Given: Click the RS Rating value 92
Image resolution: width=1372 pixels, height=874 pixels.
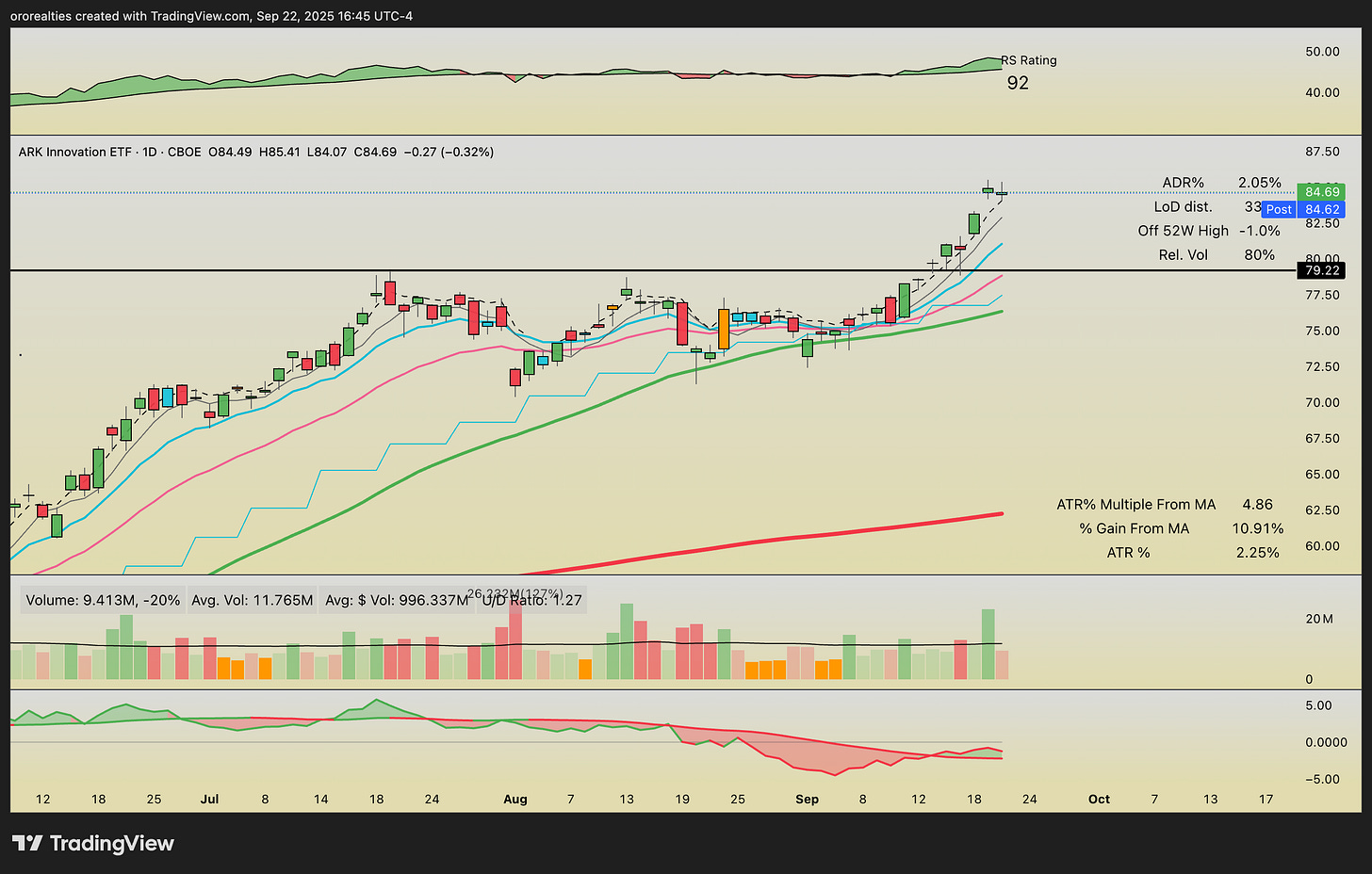Looking at the screenshot, I should pos(1018,83).
